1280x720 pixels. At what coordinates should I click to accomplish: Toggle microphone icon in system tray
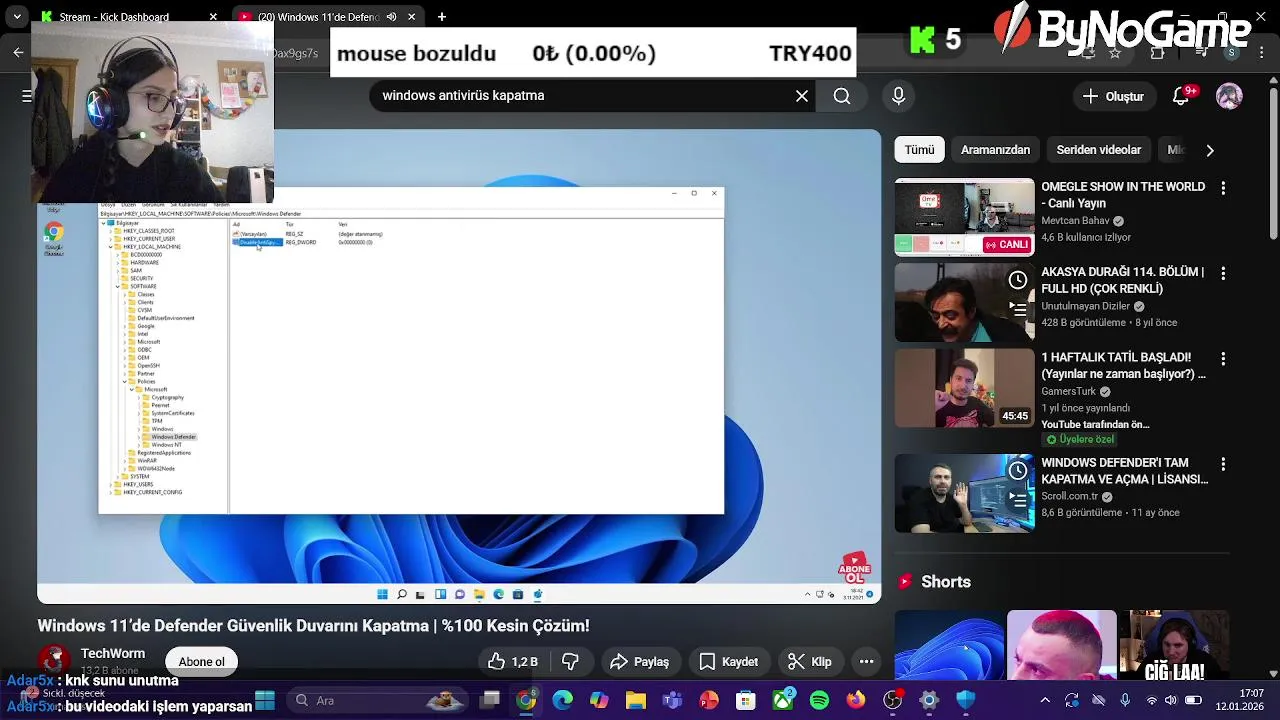pos(1126,700)
